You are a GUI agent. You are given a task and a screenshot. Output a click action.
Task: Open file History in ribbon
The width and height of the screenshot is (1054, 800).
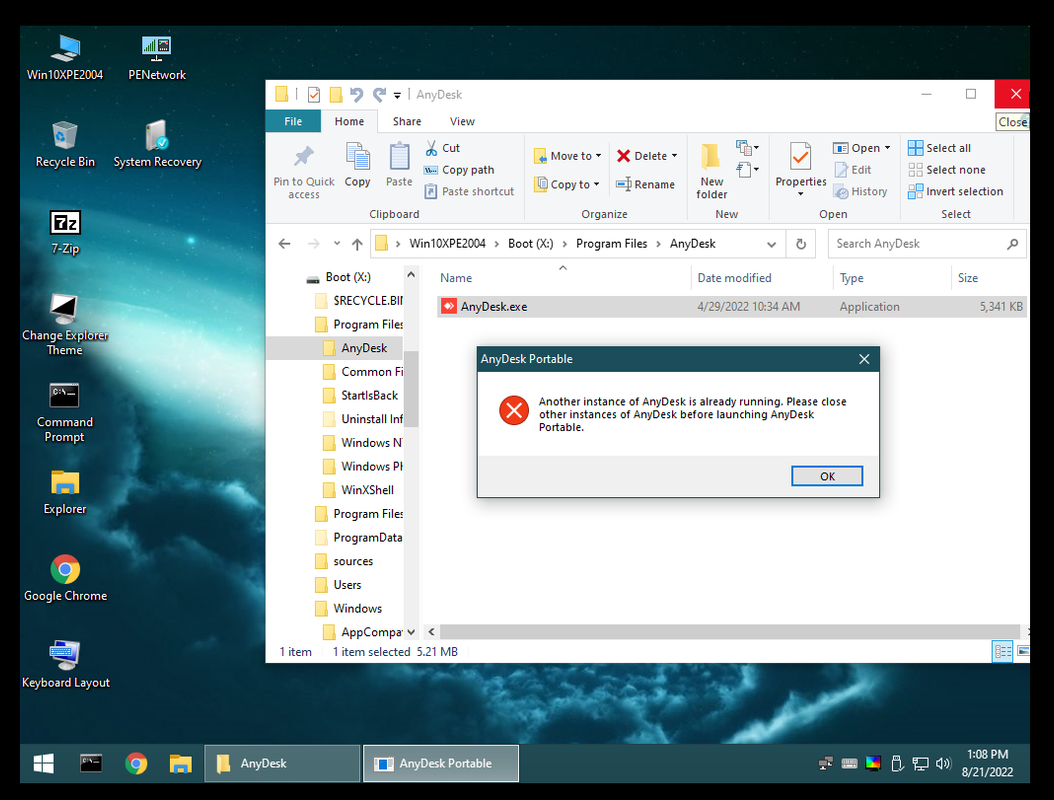(x=861, y=192)
